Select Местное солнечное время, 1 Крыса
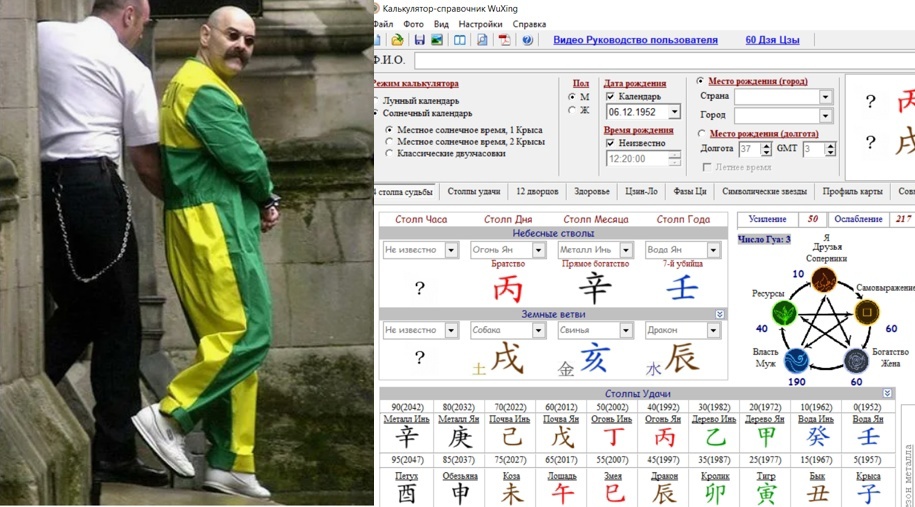The height and width of the screenshot is (507, 915). click(x=389, y=130)
